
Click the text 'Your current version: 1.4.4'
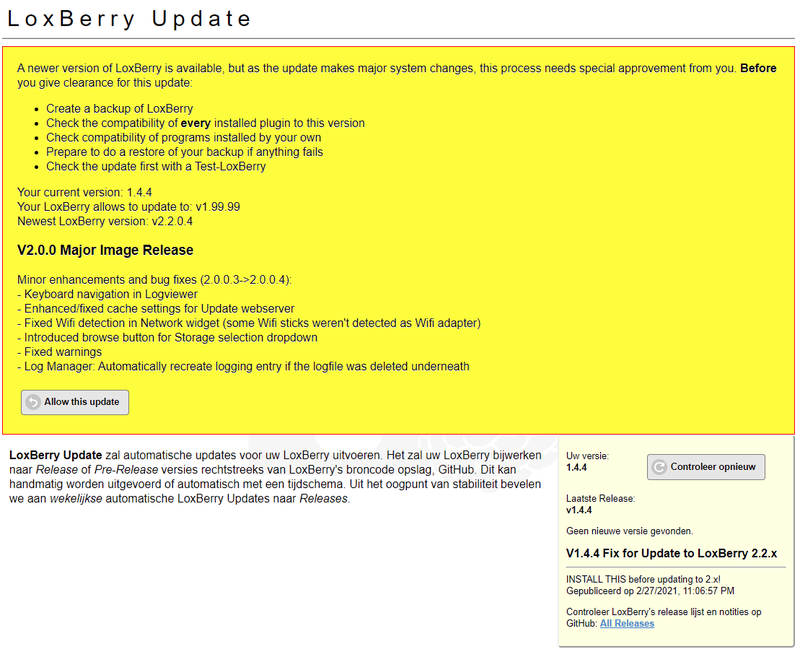click(x=85, y=192)
